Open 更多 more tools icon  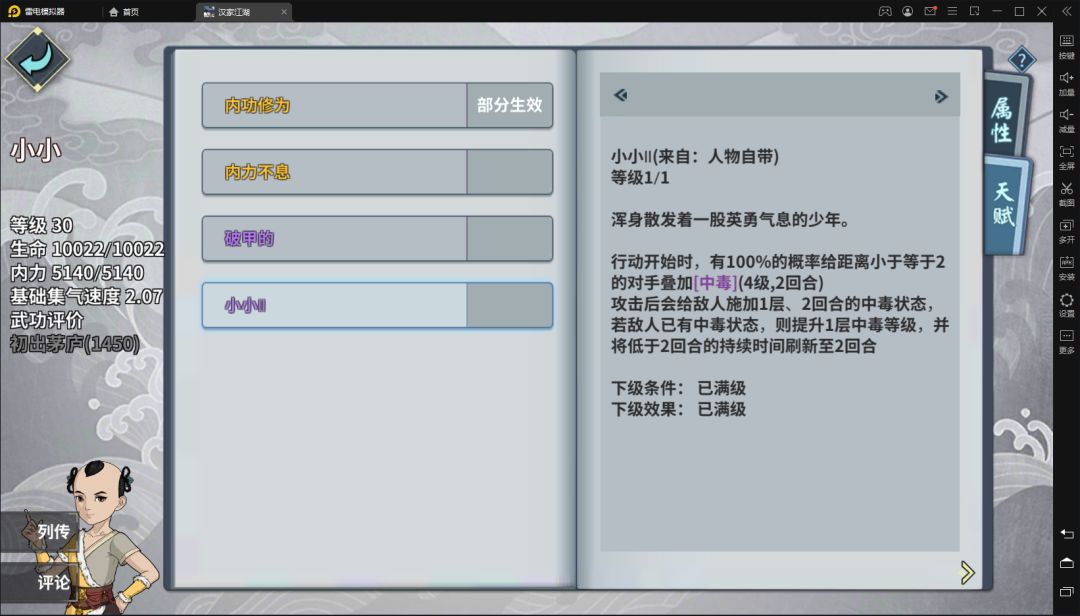click(1066, 342)
